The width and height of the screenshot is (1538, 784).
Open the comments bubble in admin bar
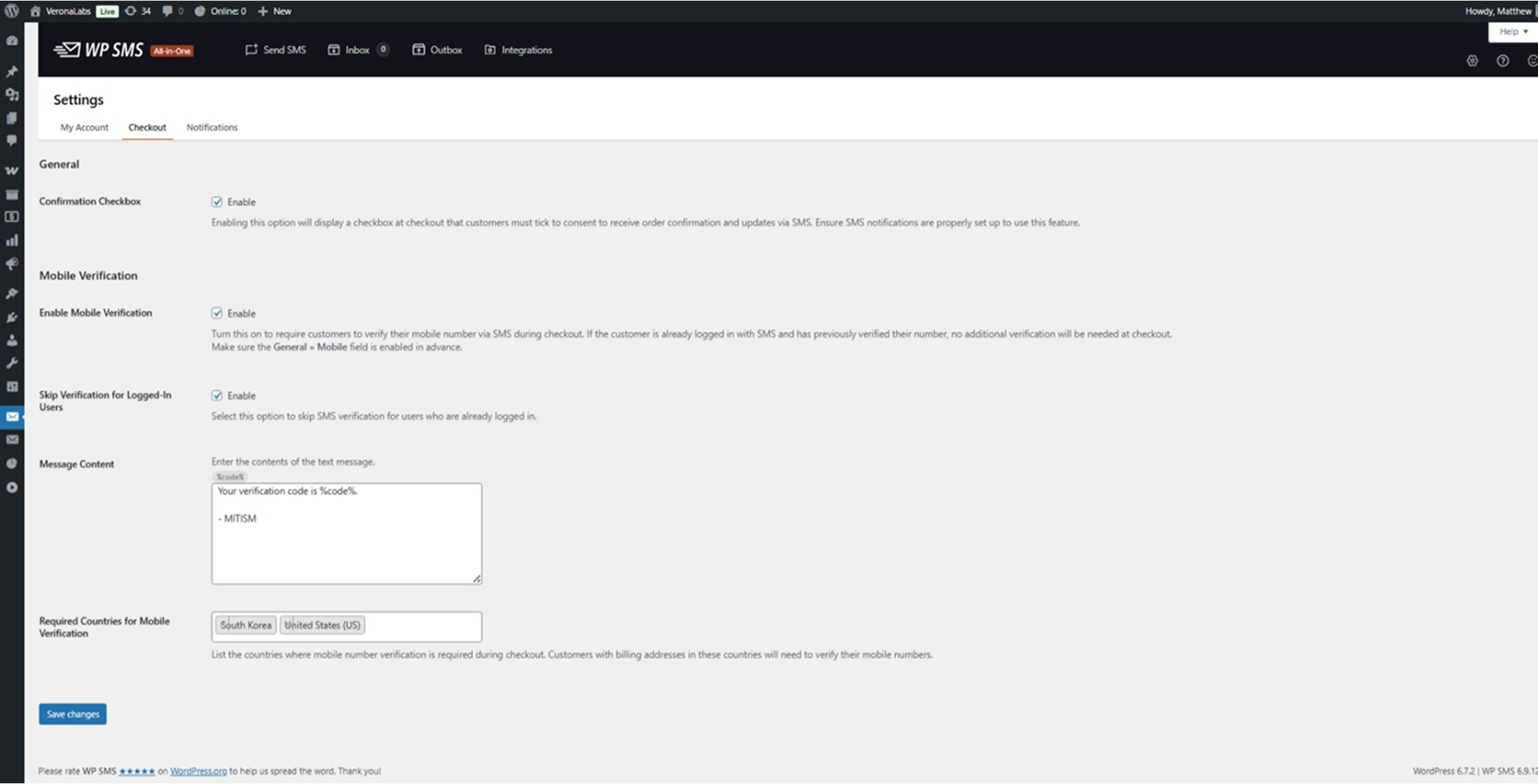pos(173,11)
